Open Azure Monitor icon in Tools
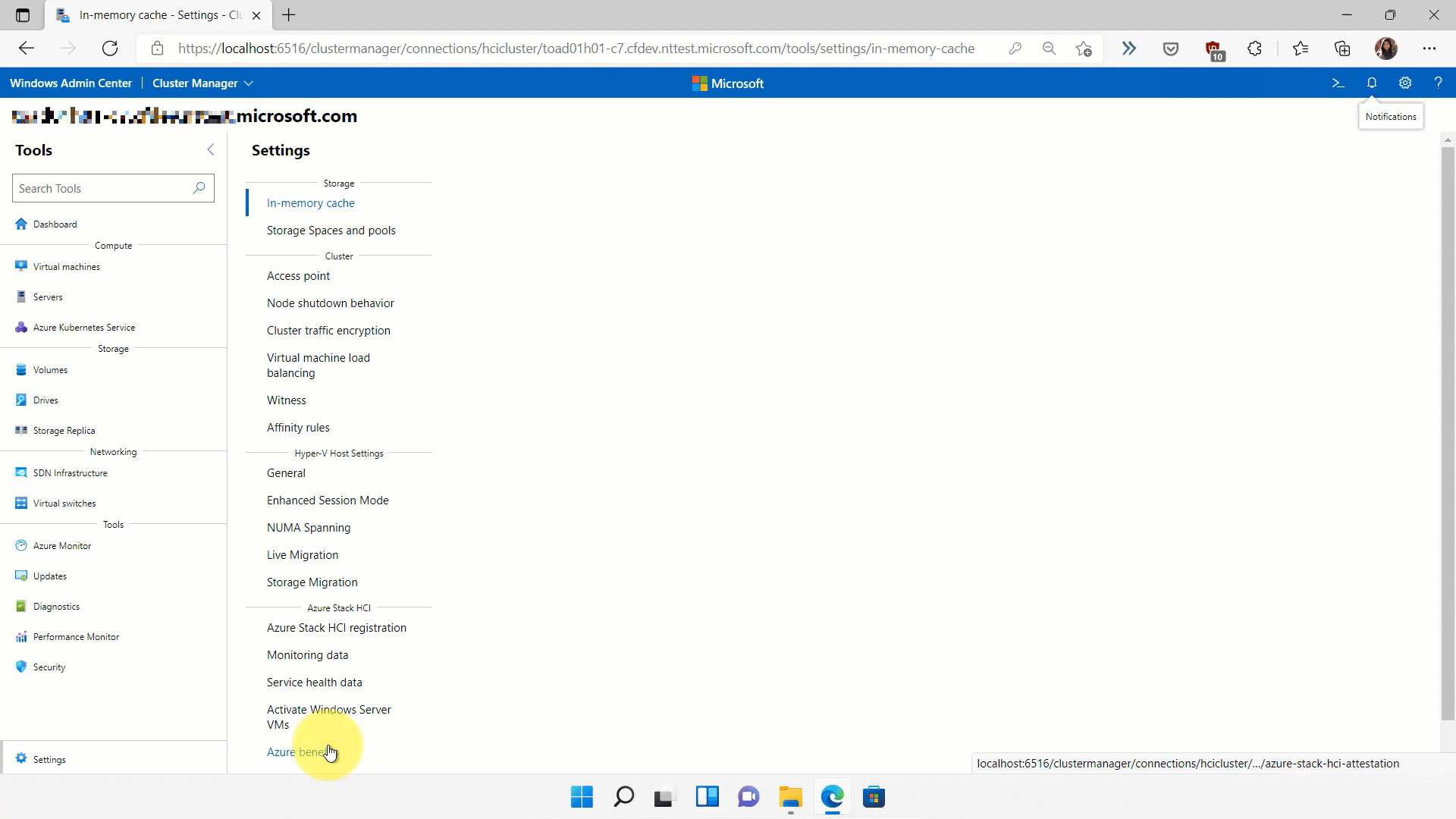The image size is (1456, 819). [21, 545]
